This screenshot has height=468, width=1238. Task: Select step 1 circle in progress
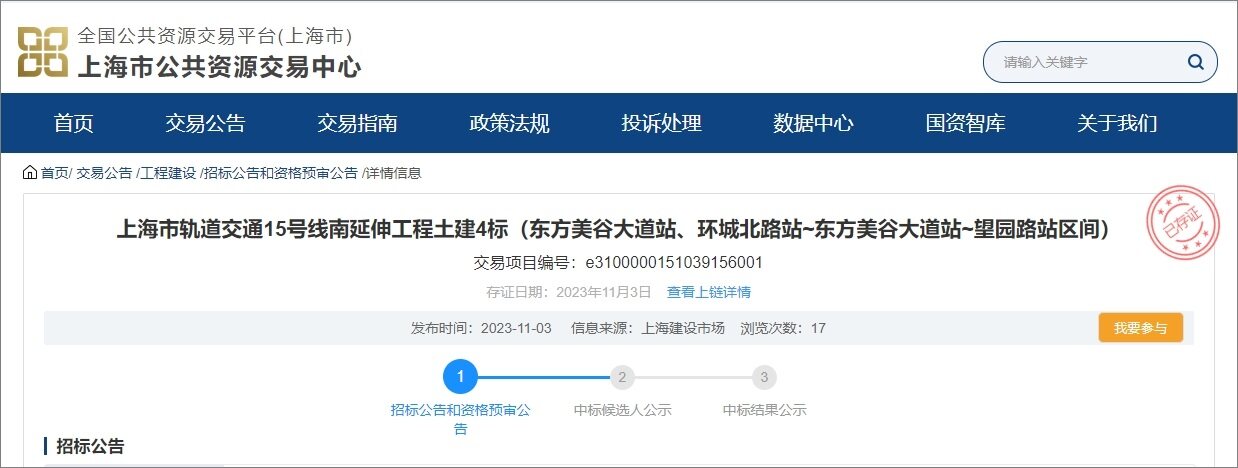click(x=460, y=377)
